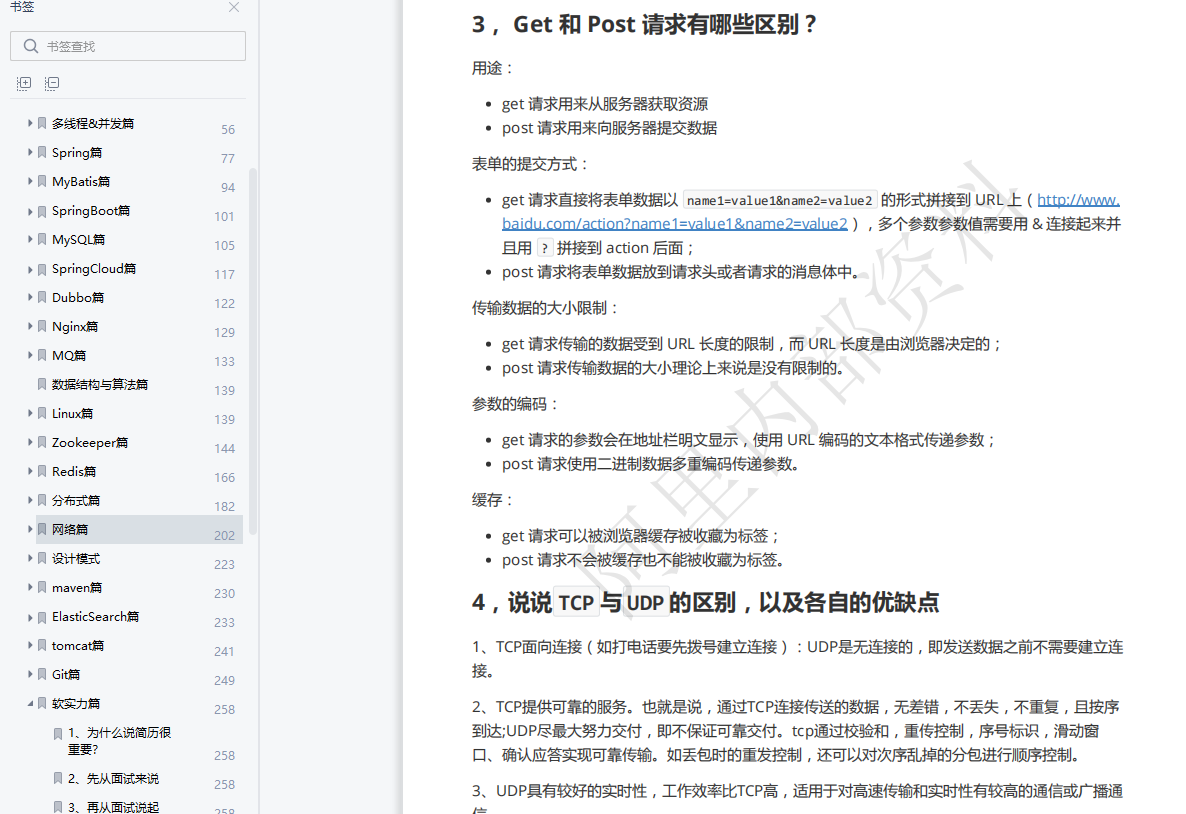1186x814 pixels.
Task: Click the bookmark icon beside 网络篇
Action: (40, 529)
